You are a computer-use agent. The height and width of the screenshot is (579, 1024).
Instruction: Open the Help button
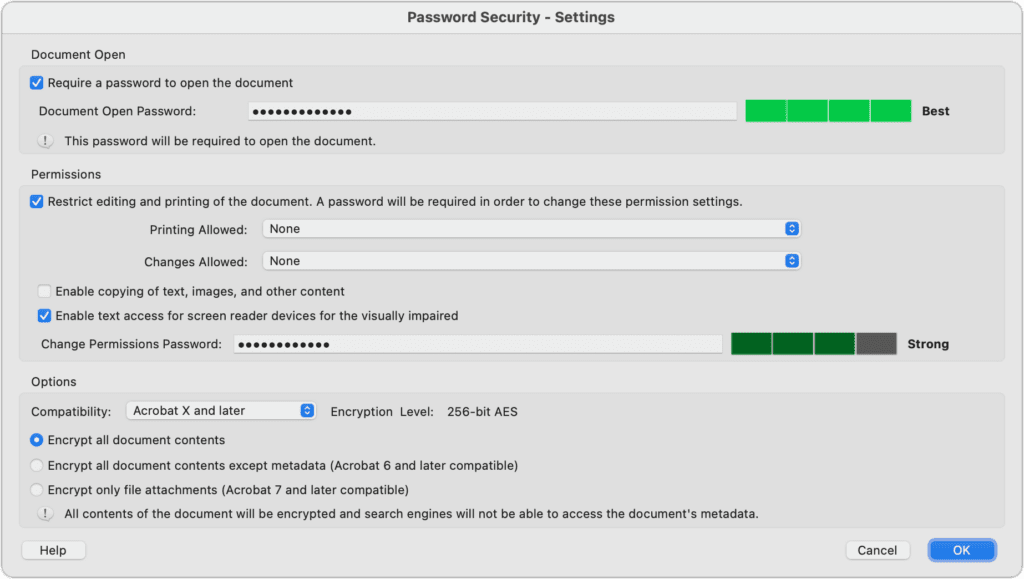[x=53, y=550]
